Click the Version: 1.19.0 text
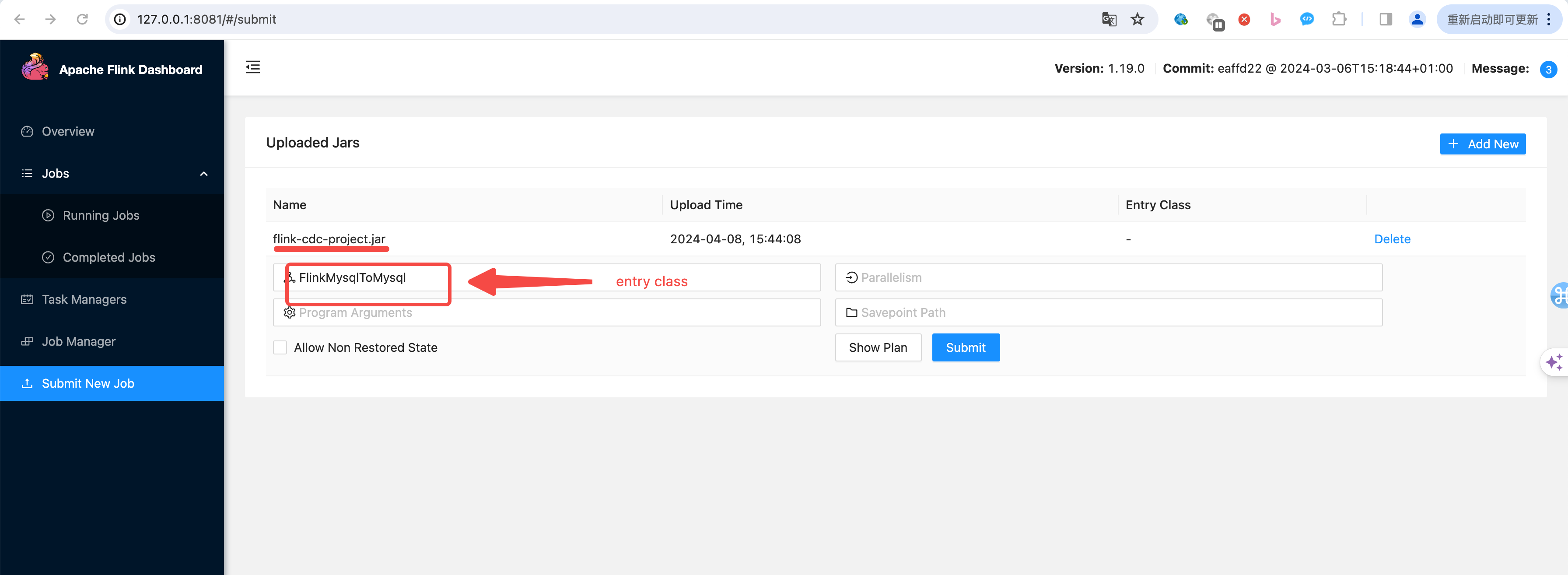The height and width of the screenshot is (575, 1568). point(1099,69)
